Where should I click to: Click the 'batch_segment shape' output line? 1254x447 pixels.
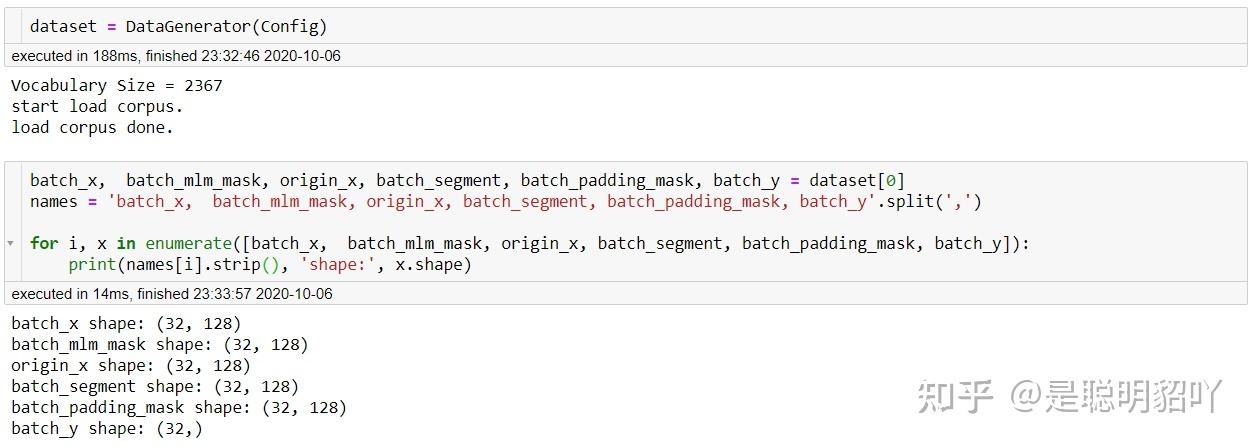[x=154, y=387]
